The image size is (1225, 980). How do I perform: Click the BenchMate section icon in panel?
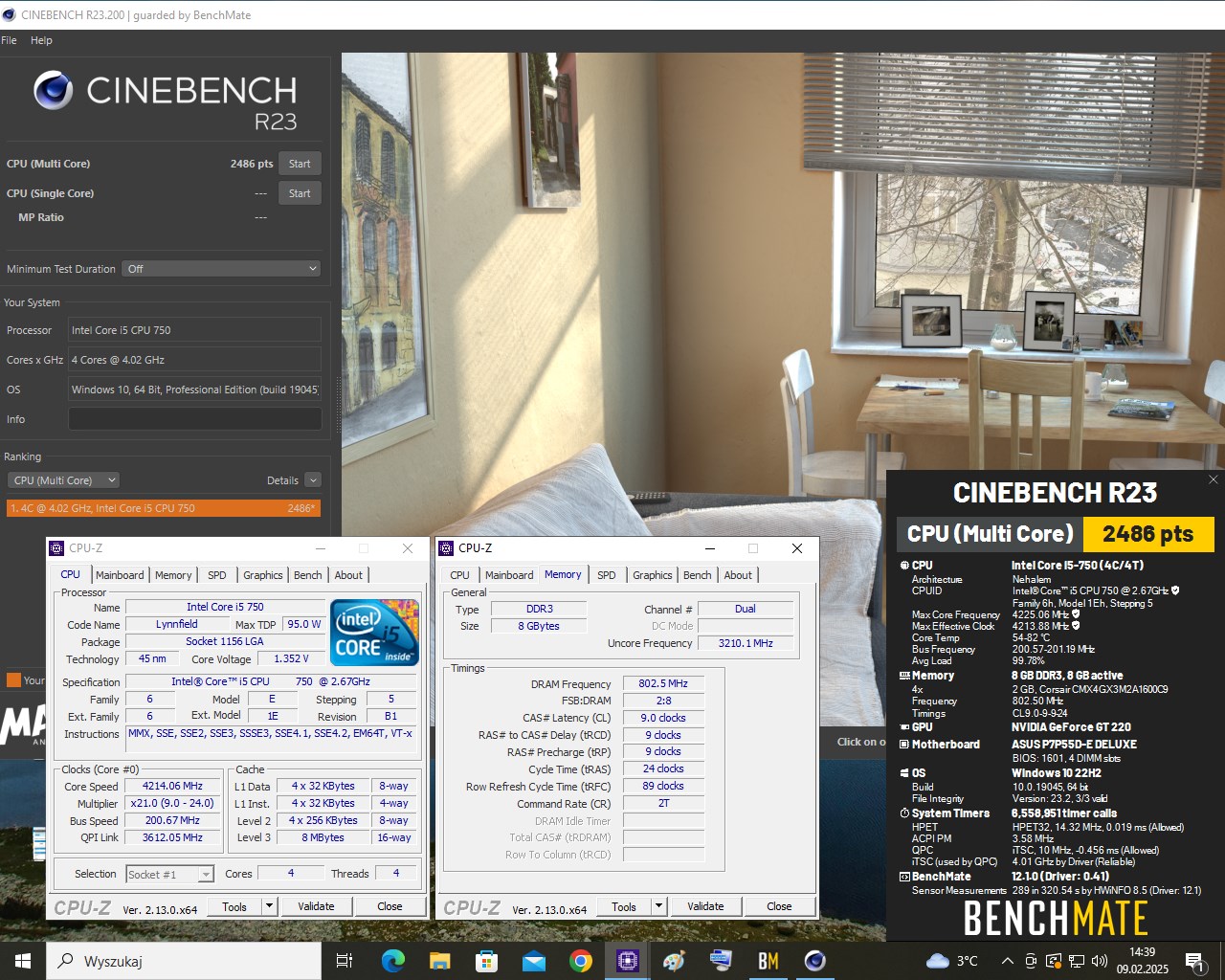coord(904,877)
